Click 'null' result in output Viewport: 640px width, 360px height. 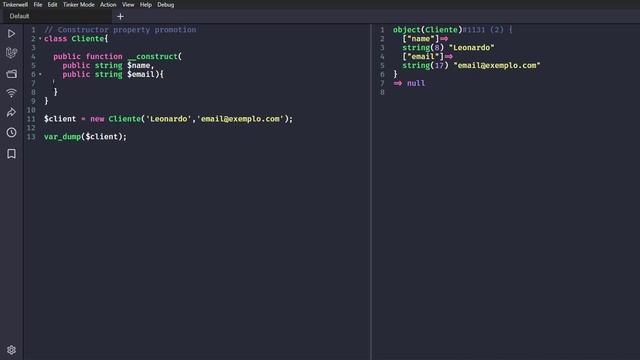point(416,83)
